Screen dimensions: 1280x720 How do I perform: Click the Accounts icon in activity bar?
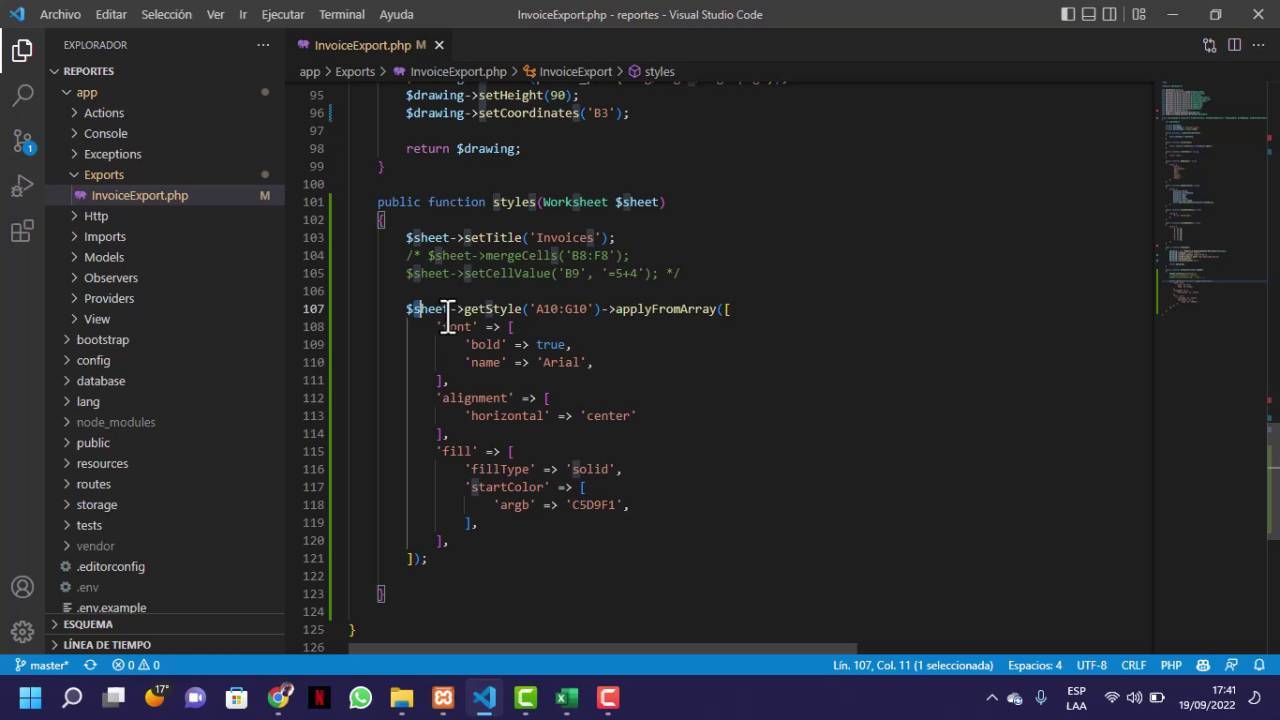point(22,587)
